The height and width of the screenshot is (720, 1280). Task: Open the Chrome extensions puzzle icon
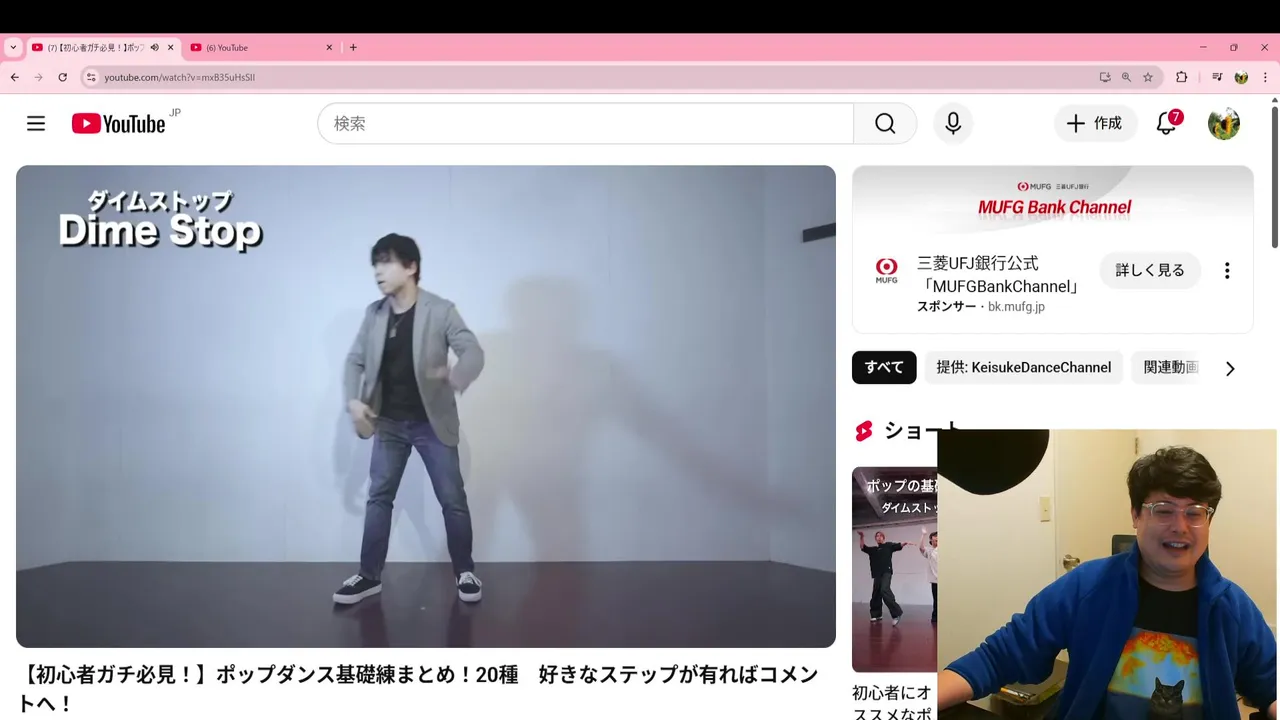(x=1181, y=77)
